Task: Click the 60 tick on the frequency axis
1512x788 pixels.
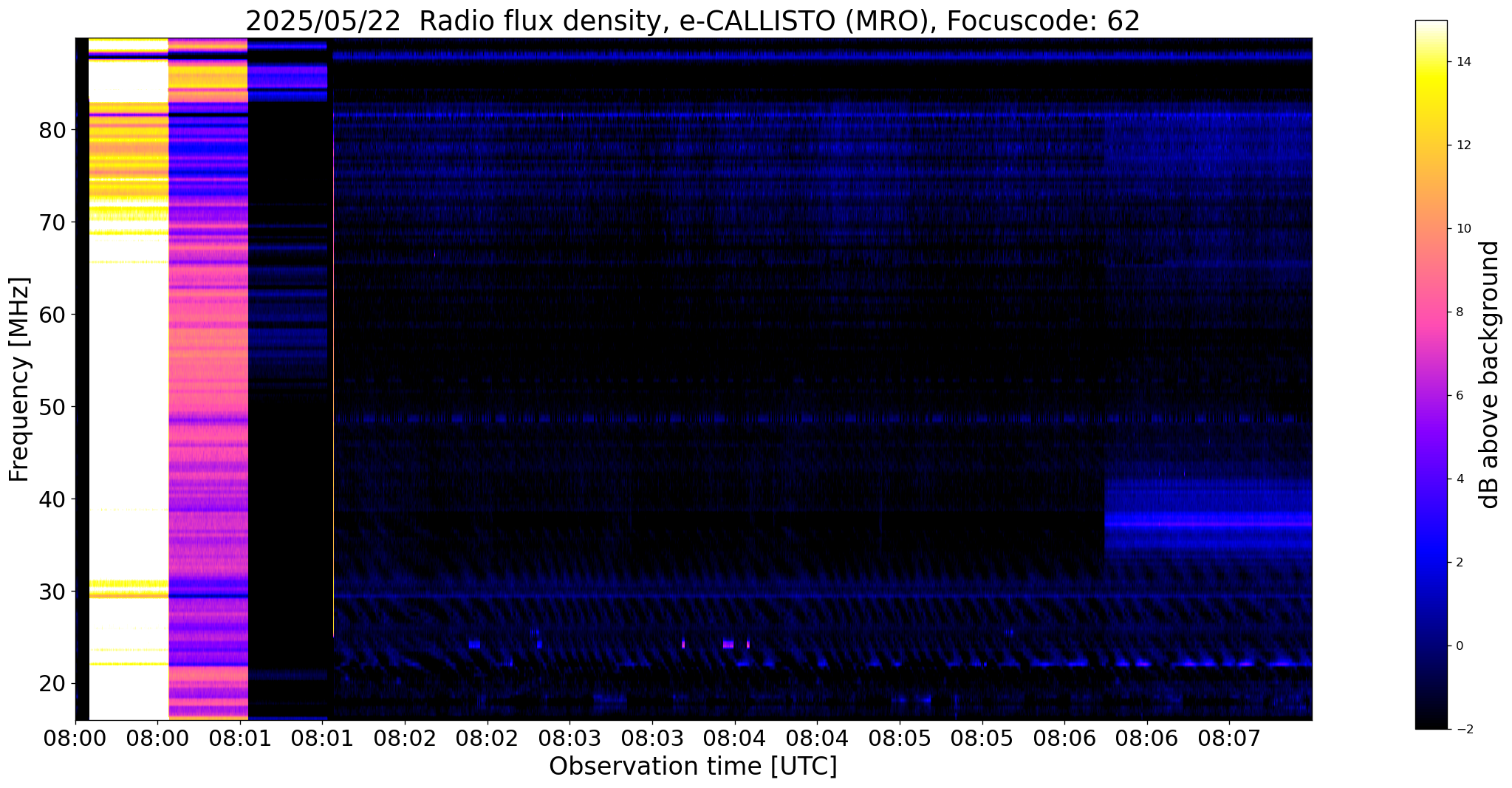Action: point(52,315)
